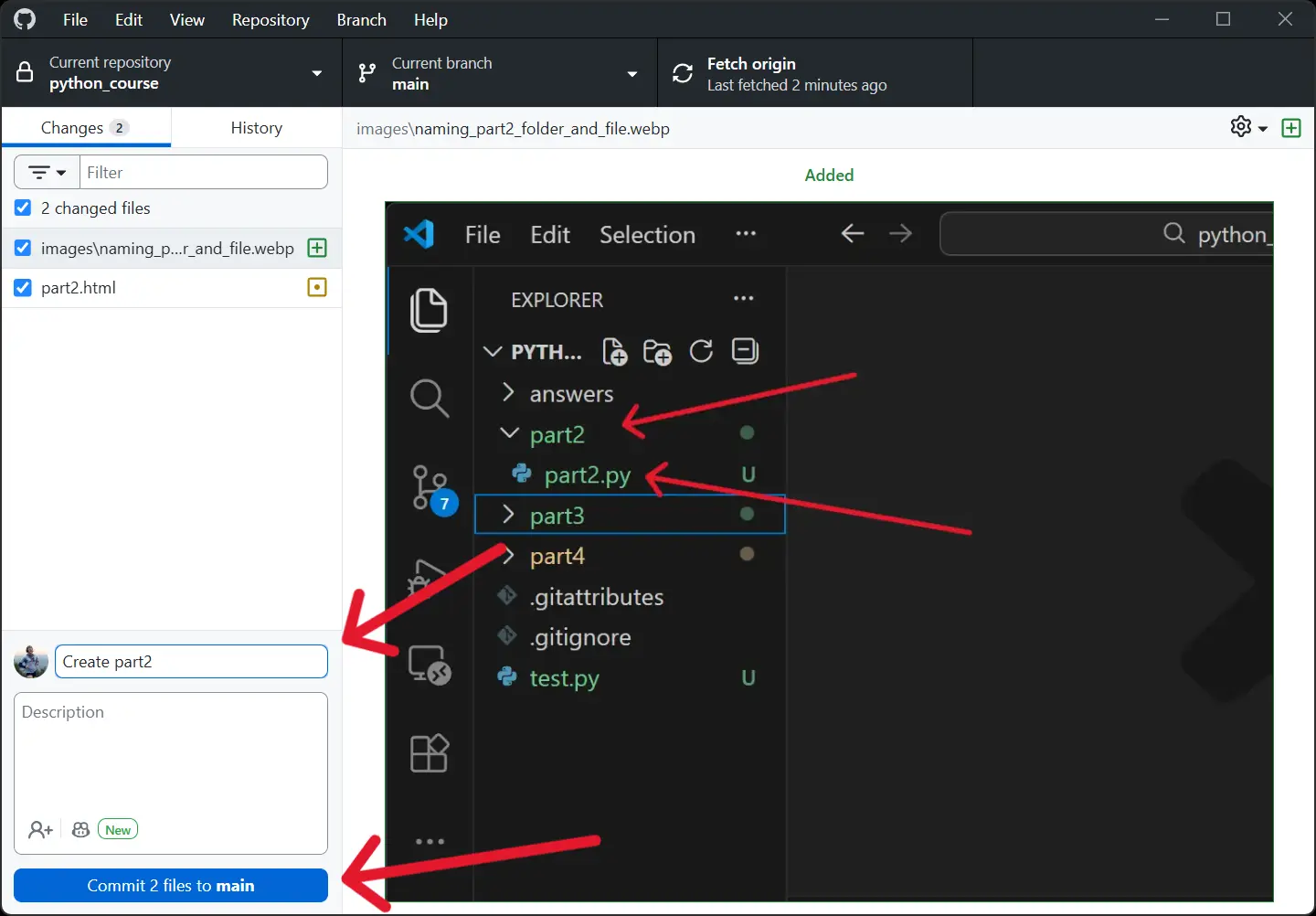The image size is (1316, 916).
Task: Click the Copilot generate commit message icon
Action: pos(80,829)
